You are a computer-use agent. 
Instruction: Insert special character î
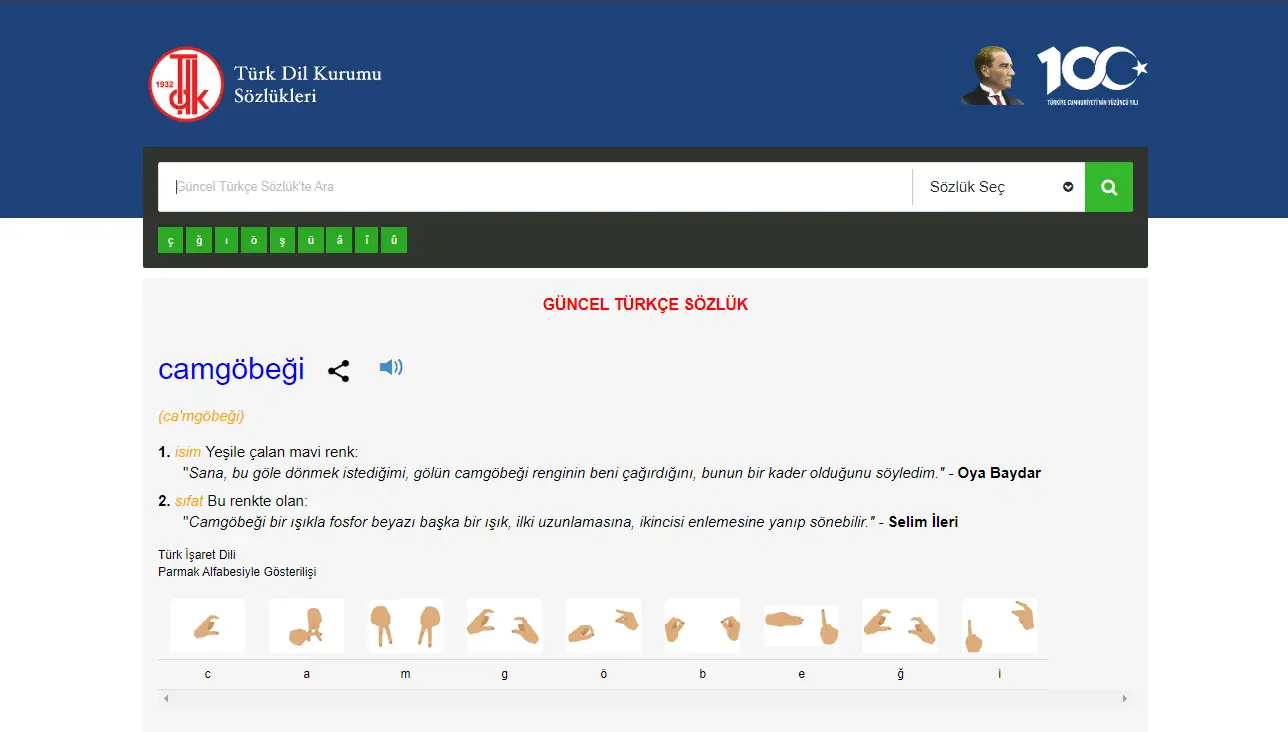366,240
